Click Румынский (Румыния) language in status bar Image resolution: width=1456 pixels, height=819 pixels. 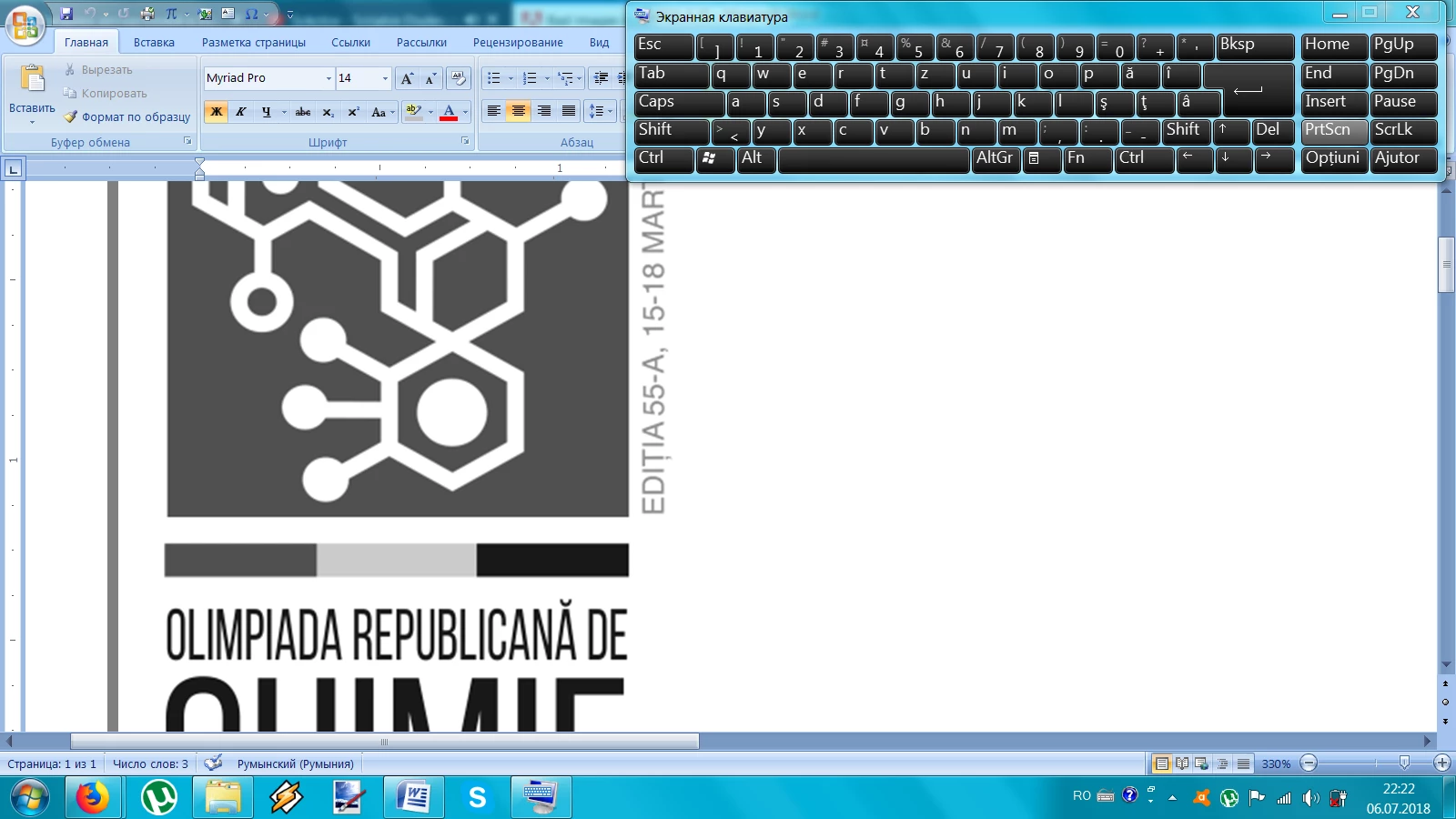295,763
